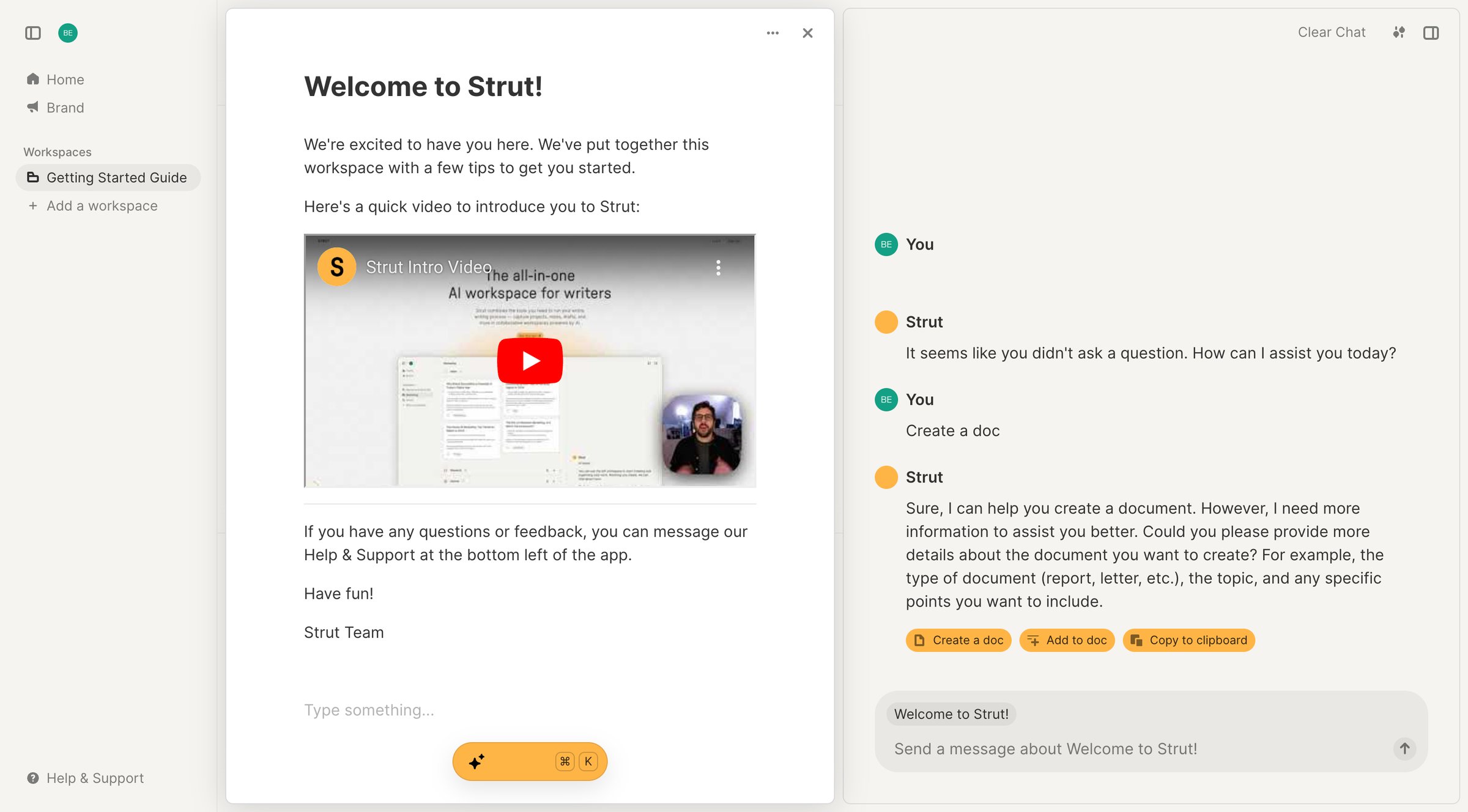Click Clear Chat
Viewport: 1468px width, 812px height.
coord(1332,32)
